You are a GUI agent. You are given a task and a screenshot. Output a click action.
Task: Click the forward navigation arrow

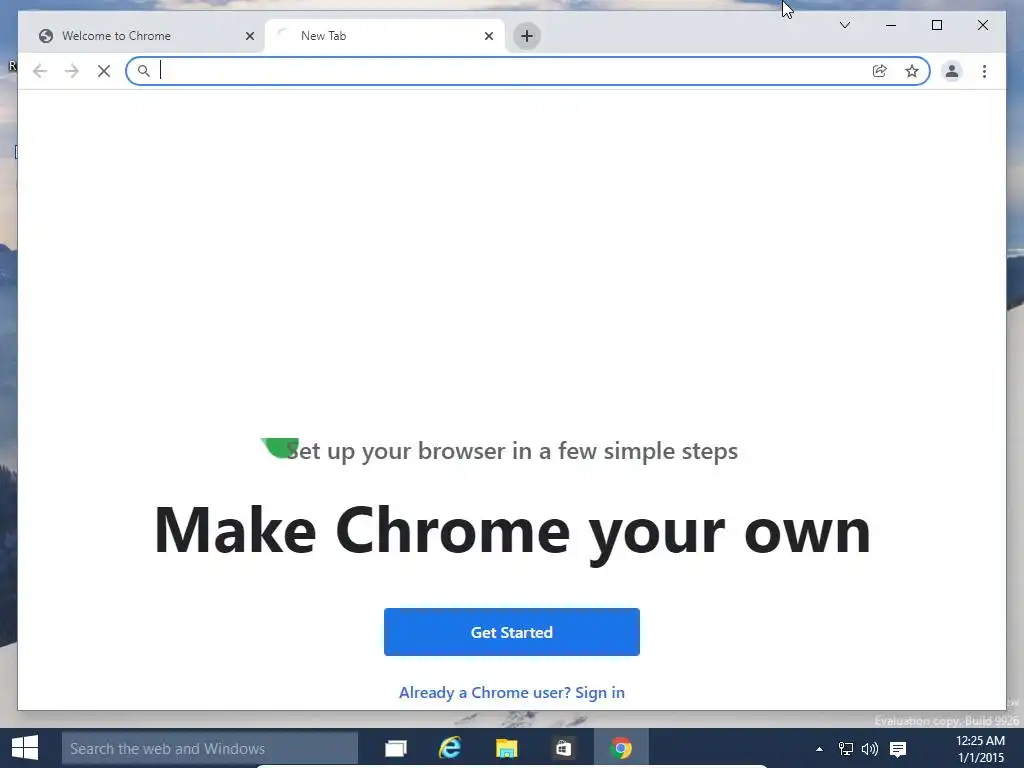click(x=72, y=71)
